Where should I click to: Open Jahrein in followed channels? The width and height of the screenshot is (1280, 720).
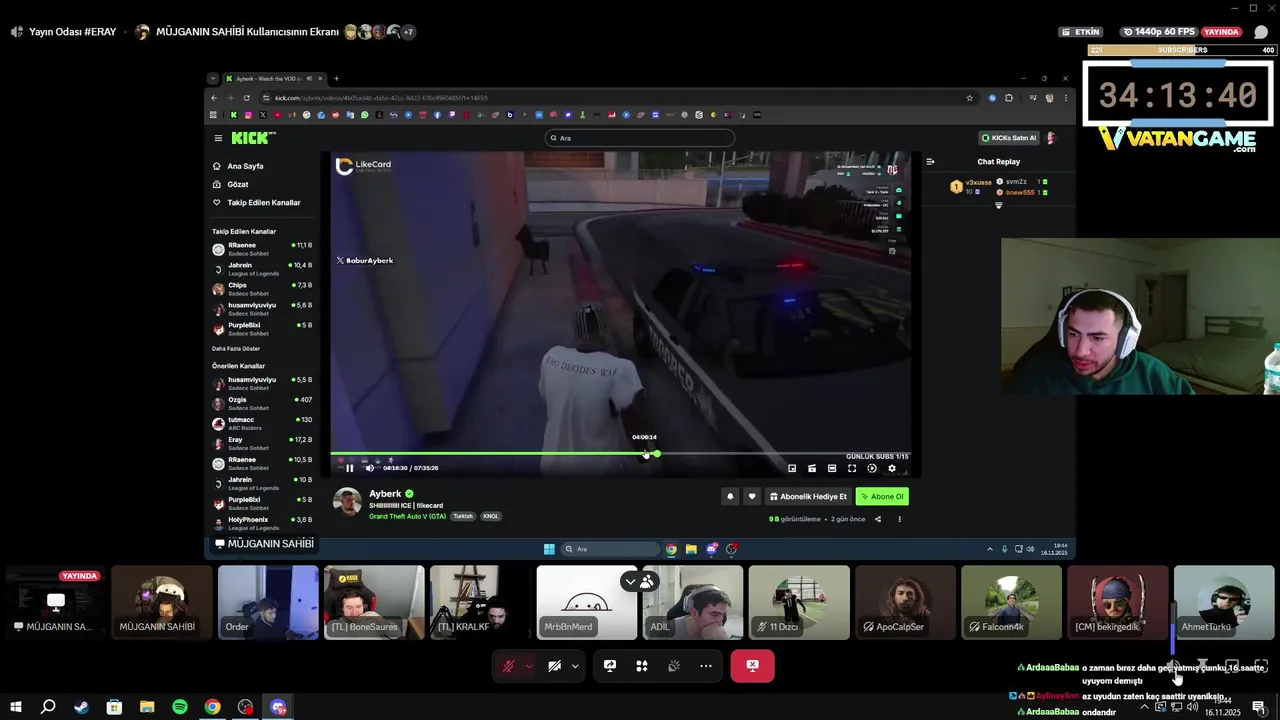pyautogui.click(x=263, y=268)
